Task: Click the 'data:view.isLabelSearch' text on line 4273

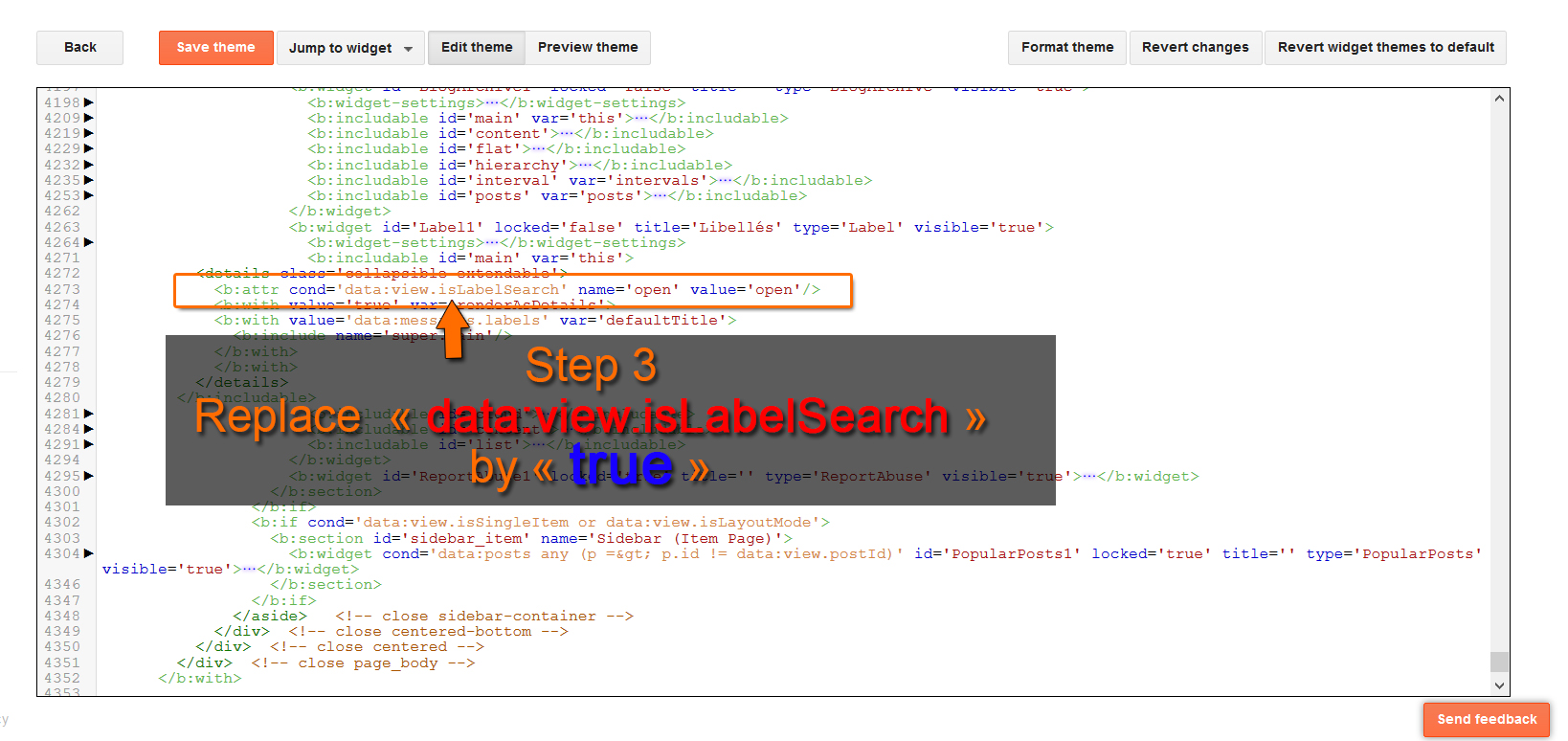Action: 452,289
